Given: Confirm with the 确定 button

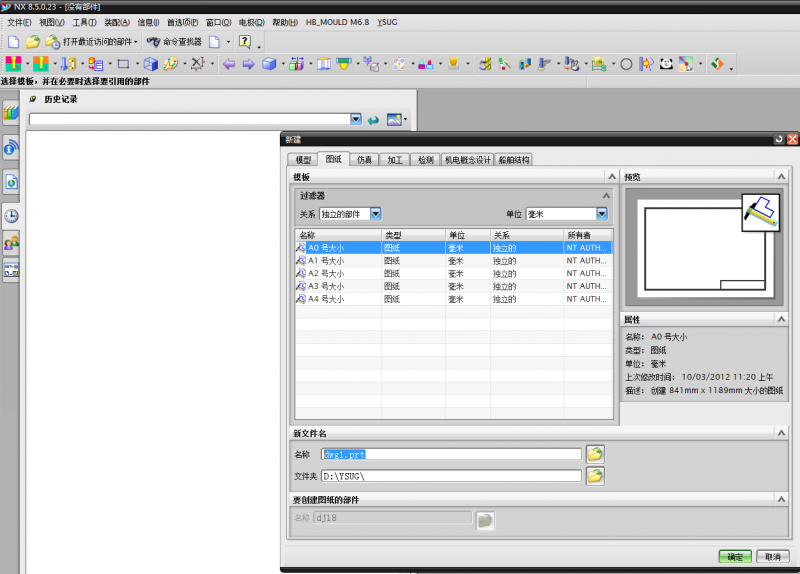Looking at the screenshot, I should [735, 557].
